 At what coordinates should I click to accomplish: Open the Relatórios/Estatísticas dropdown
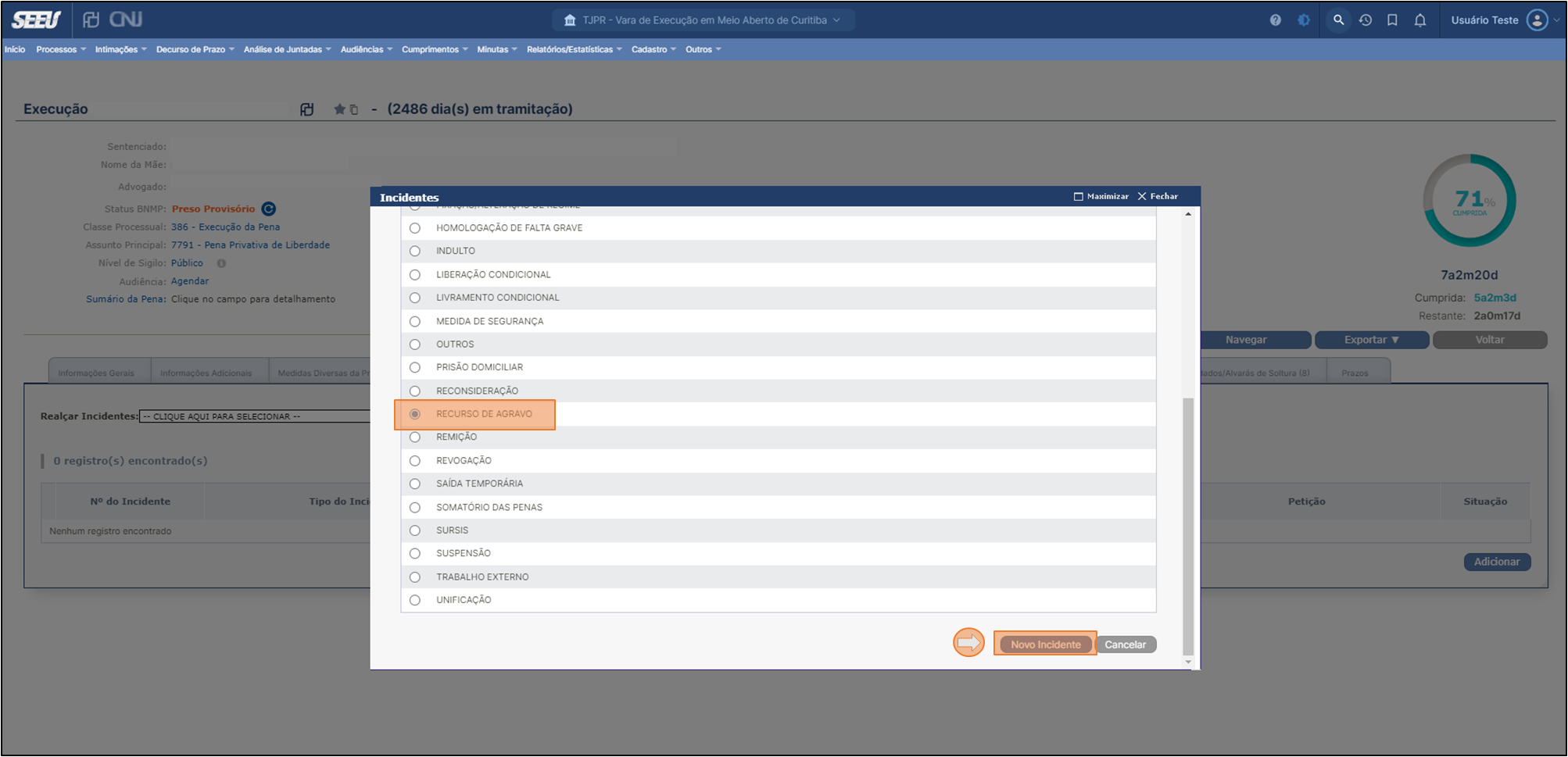[x=575, y=49]
